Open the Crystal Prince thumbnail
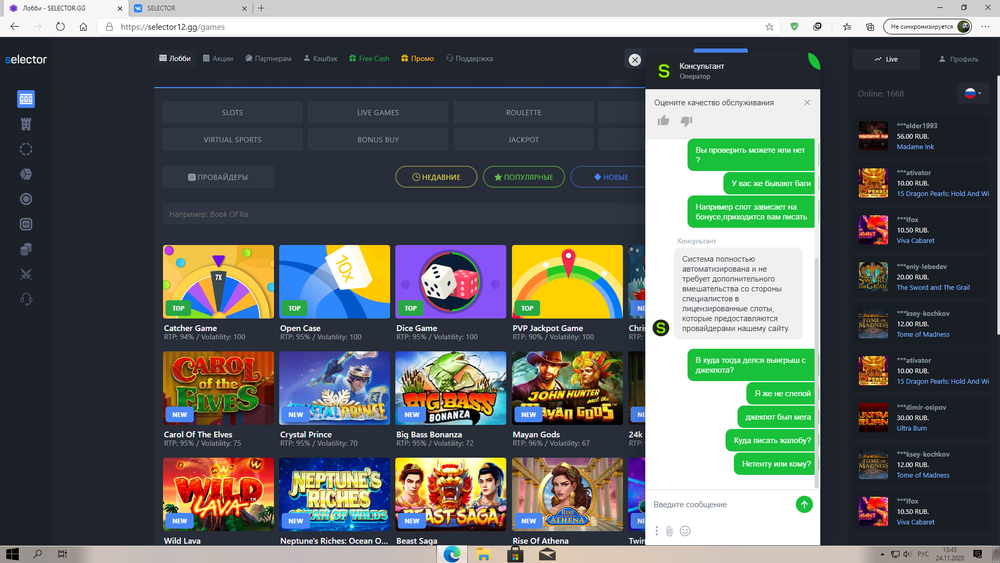The width and height of the screenshot is (1000, 563). click(334, 388)
